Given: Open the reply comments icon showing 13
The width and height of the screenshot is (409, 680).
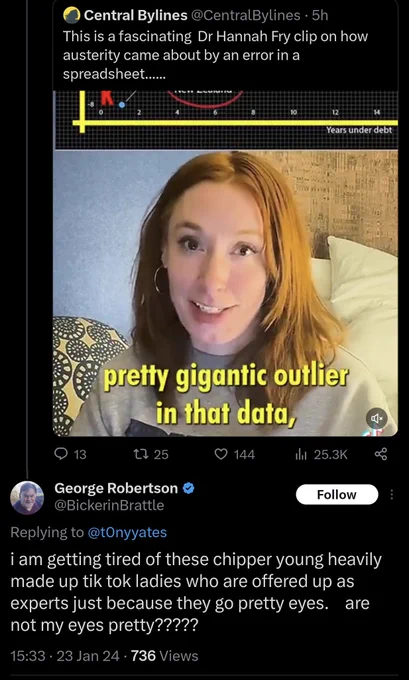Looking at the screenshot, I should point(70,454).
